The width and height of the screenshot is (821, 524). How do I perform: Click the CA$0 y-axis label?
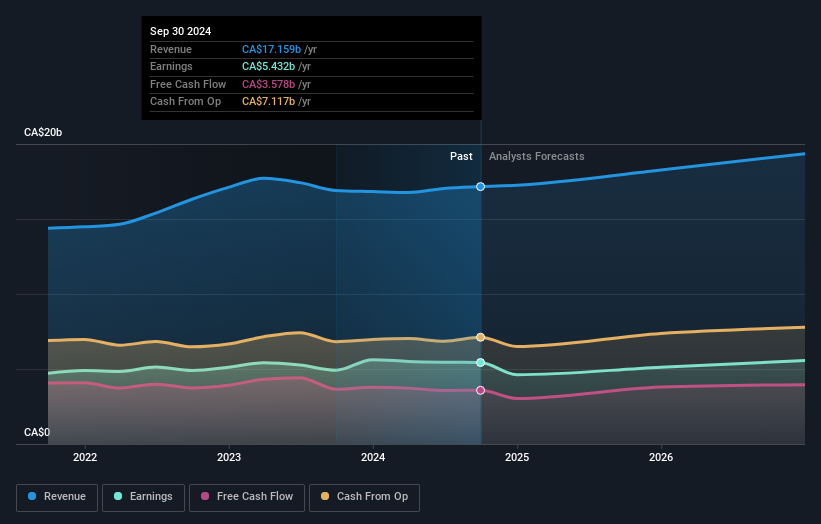point(37,432)
